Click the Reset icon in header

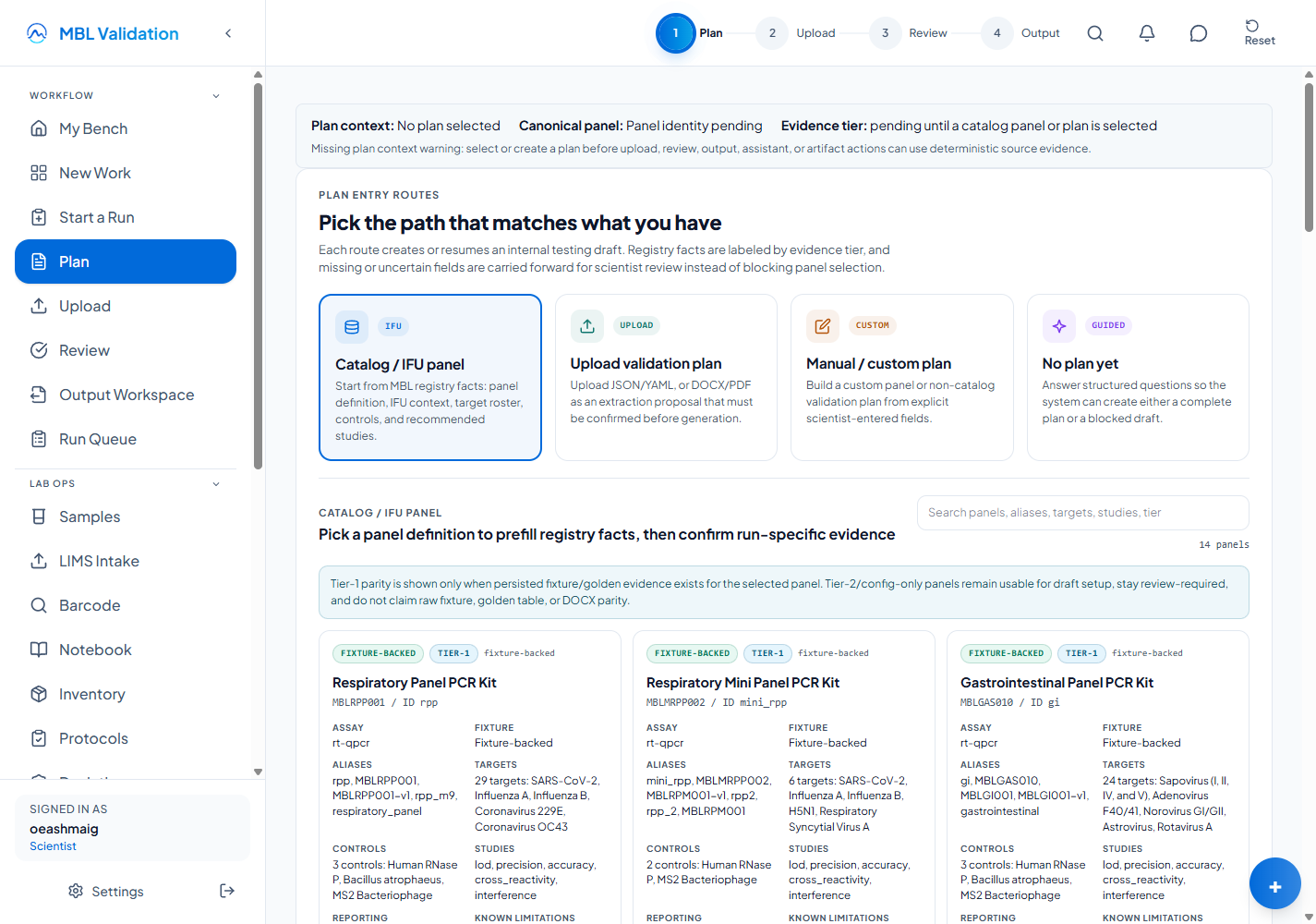[1252, 26]
